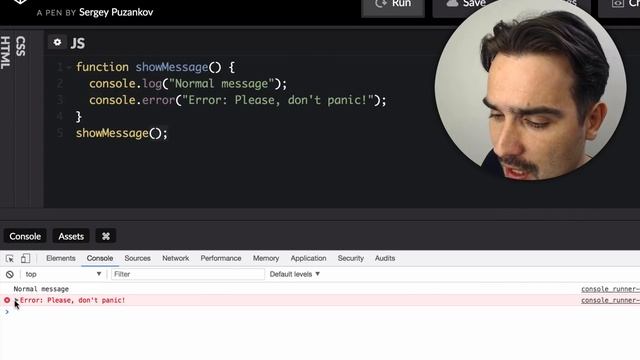Select the inspect element picker icon
This screenshot has width=640, height=360.
pos(10,258)
